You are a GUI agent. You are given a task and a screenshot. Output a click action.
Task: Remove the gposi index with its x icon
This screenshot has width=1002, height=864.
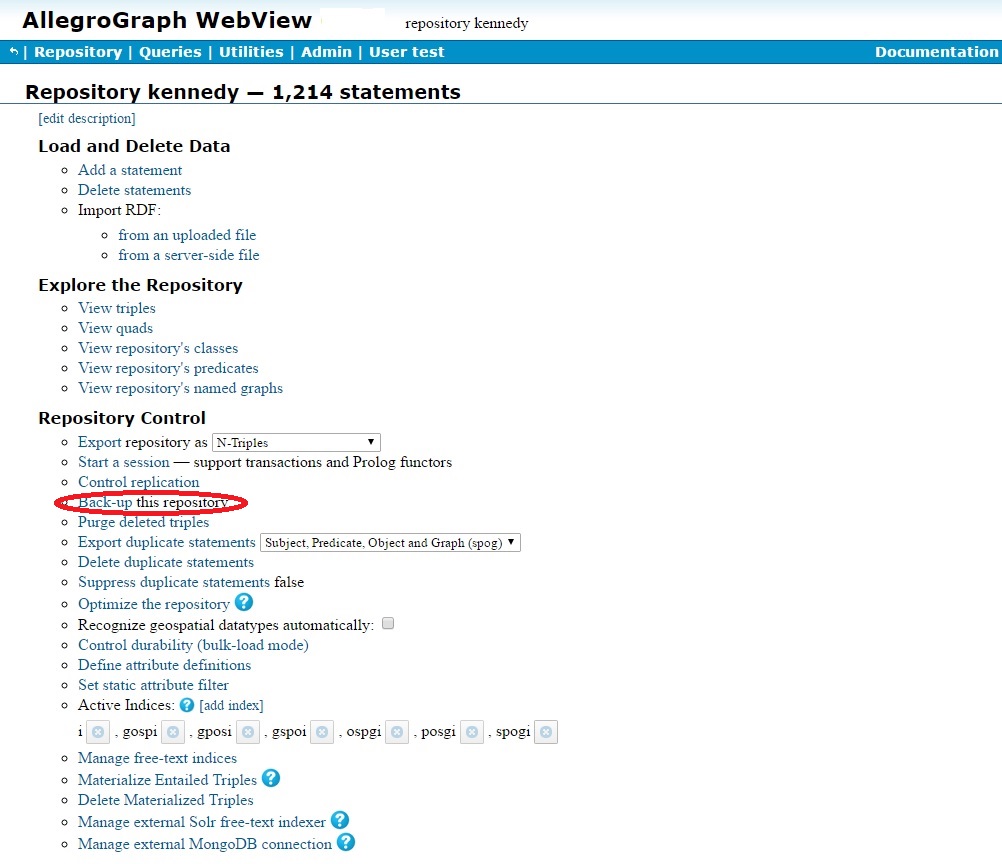pyautogui.click(x=248, y=732)
